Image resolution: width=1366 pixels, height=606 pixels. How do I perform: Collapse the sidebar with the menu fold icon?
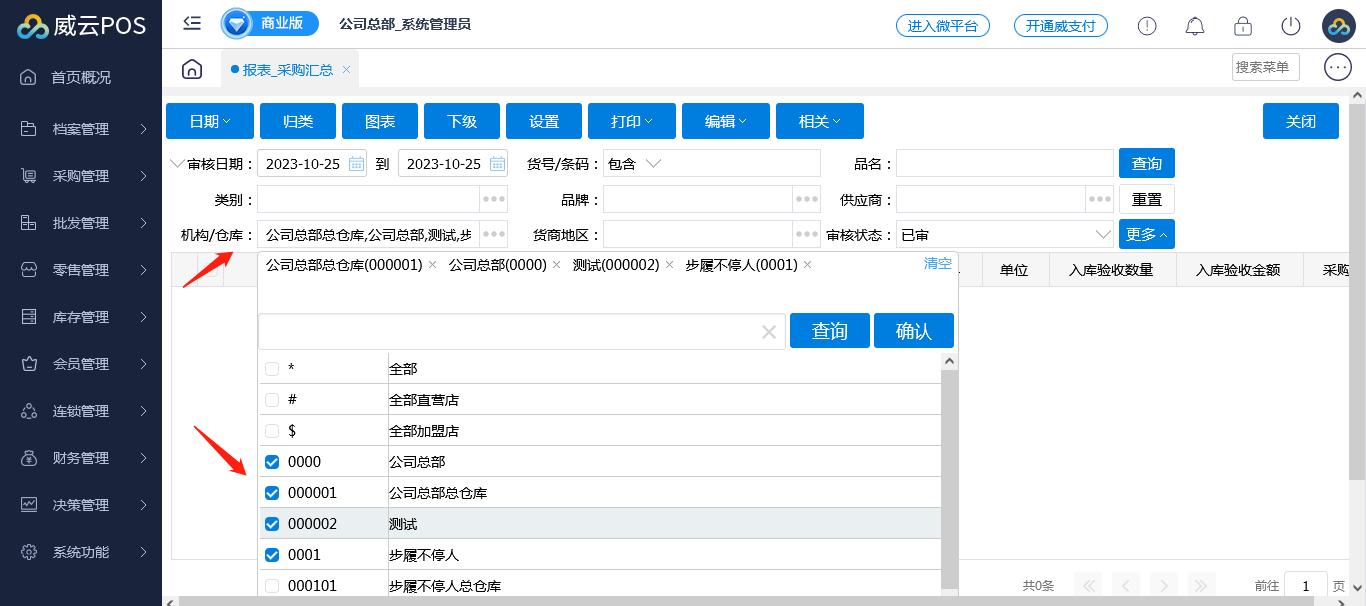192,24
